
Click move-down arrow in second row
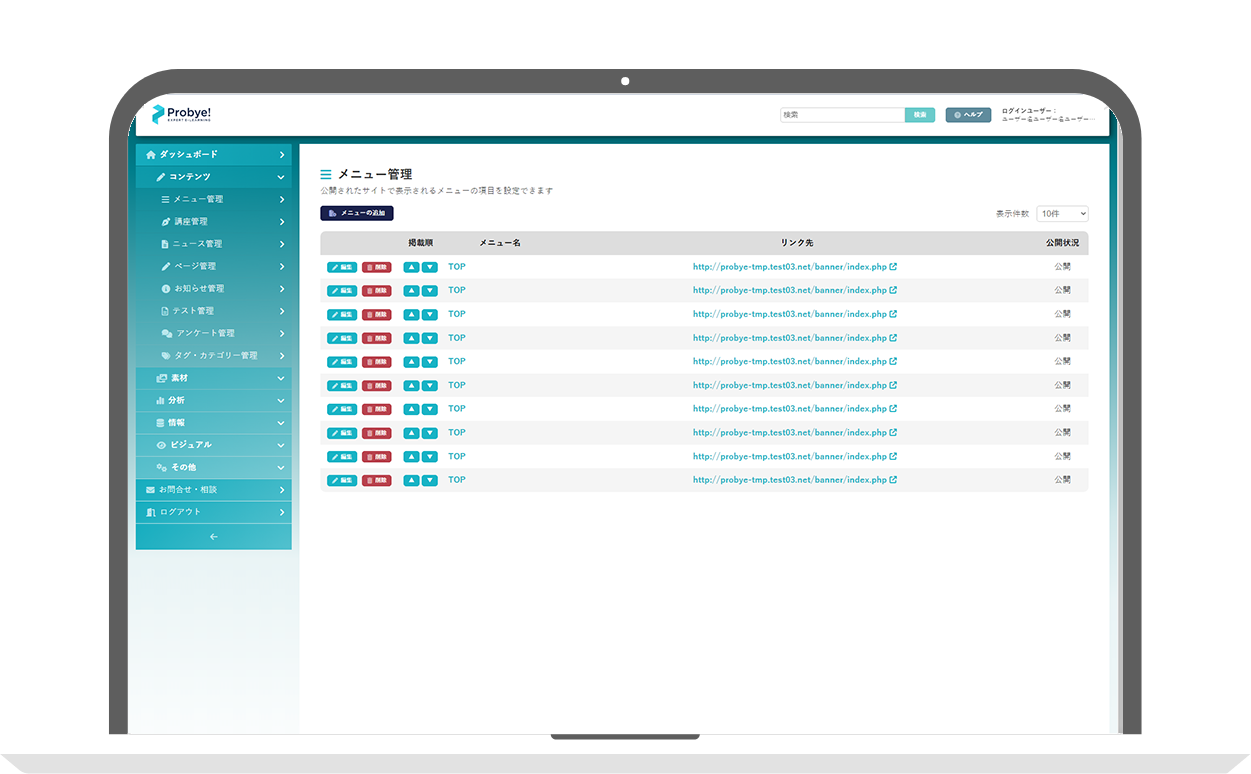click(430, 291)
